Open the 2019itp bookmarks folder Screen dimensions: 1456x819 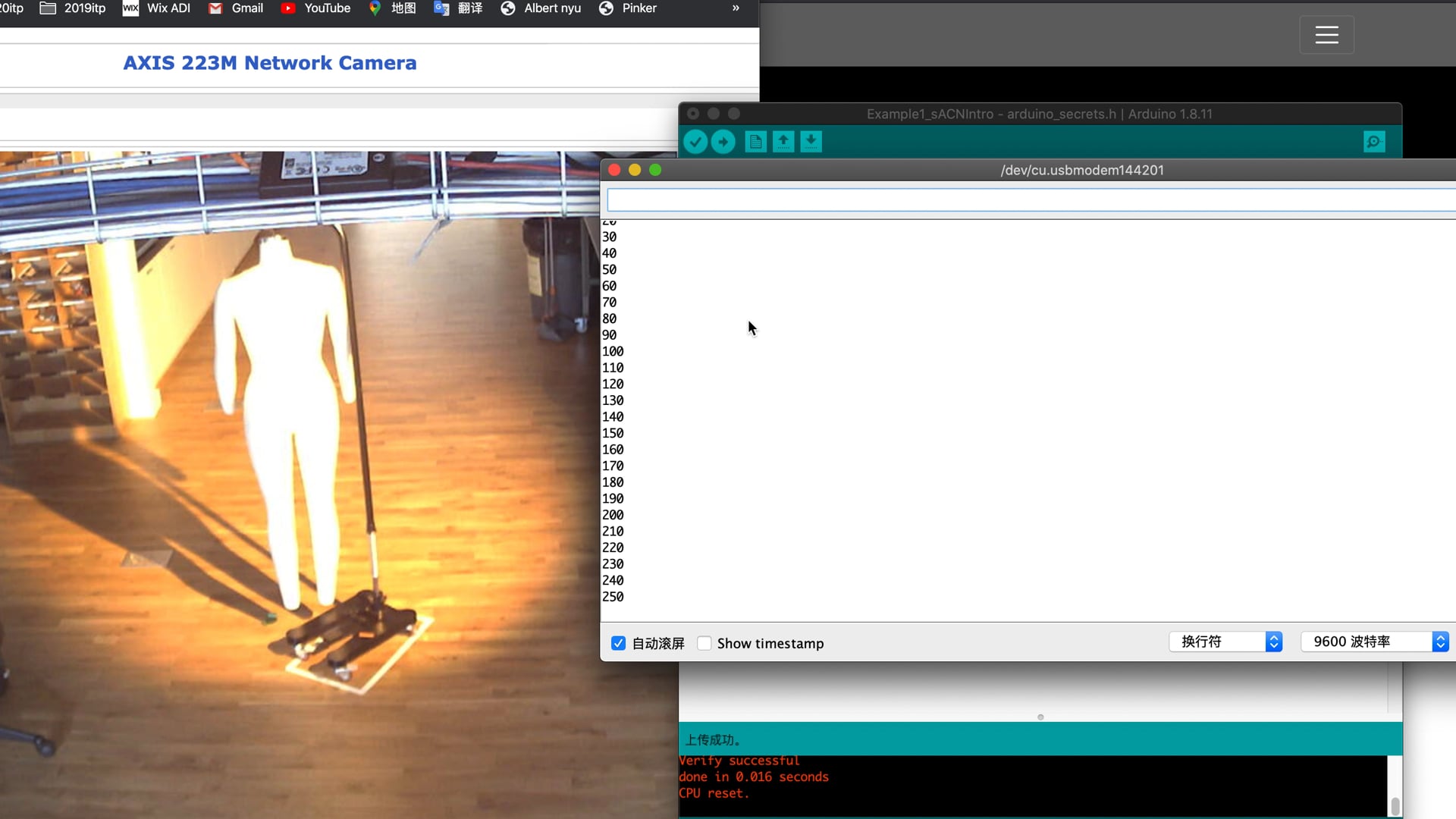pyautogui.click(x=73, y=8)
